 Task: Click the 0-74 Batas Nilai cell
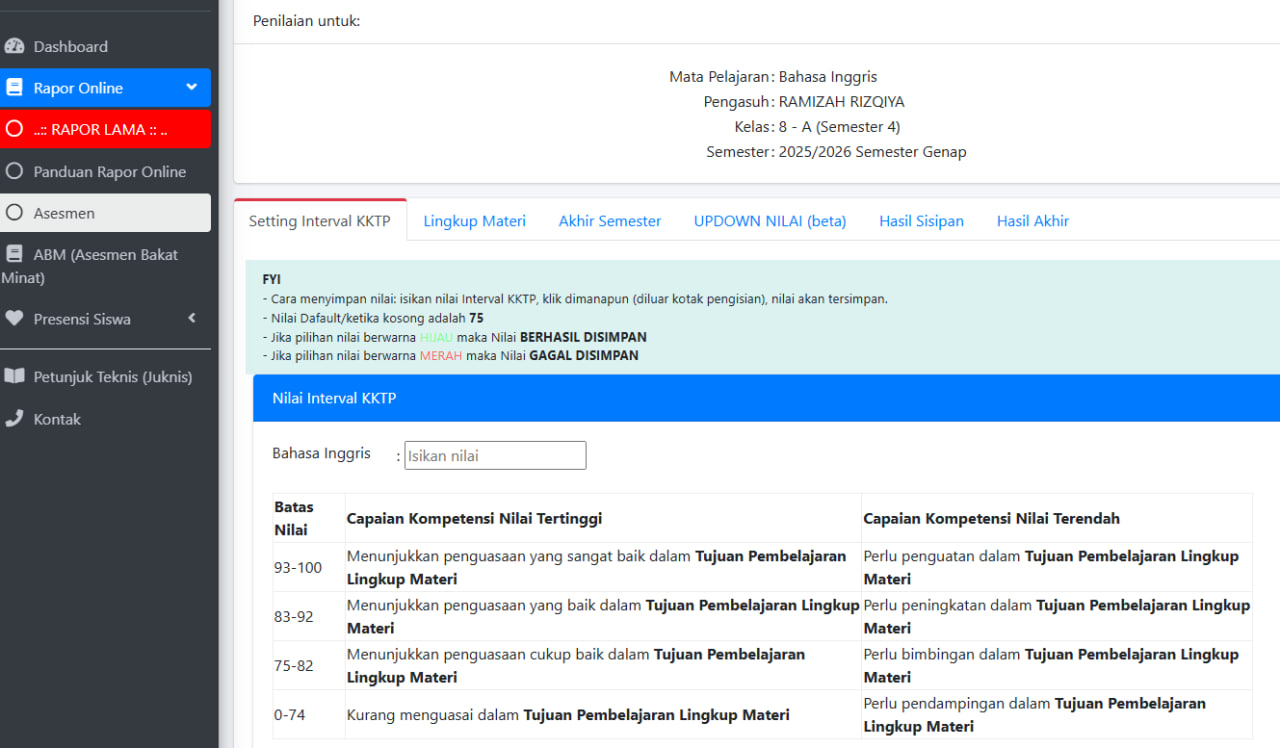pyautogui.click(x=309, y=714)
